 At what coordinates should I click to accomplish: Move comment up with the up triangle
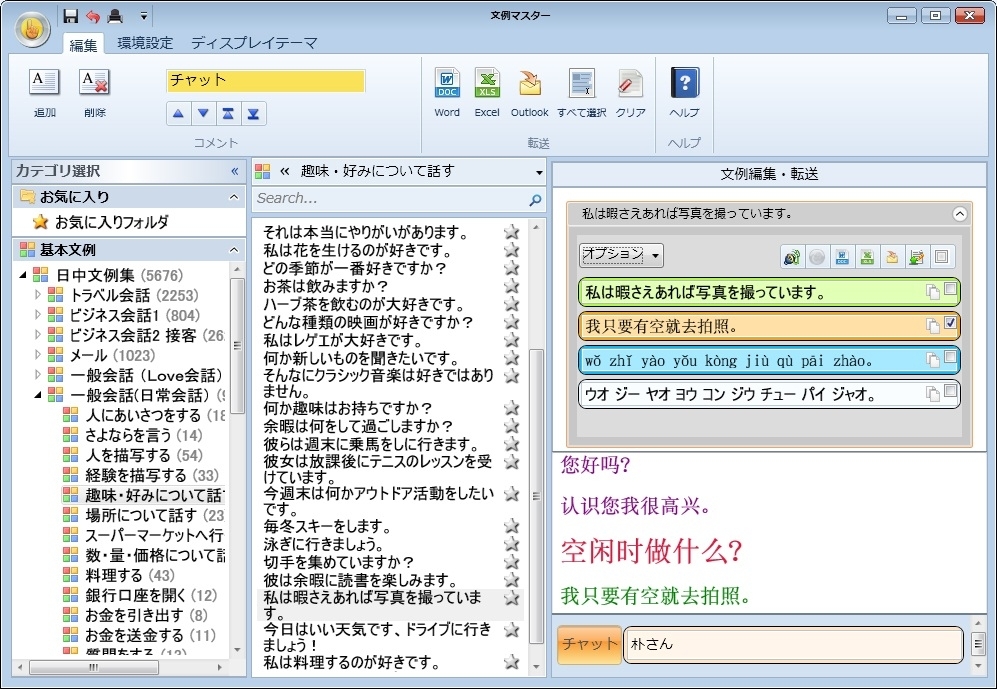coord(179,114)
